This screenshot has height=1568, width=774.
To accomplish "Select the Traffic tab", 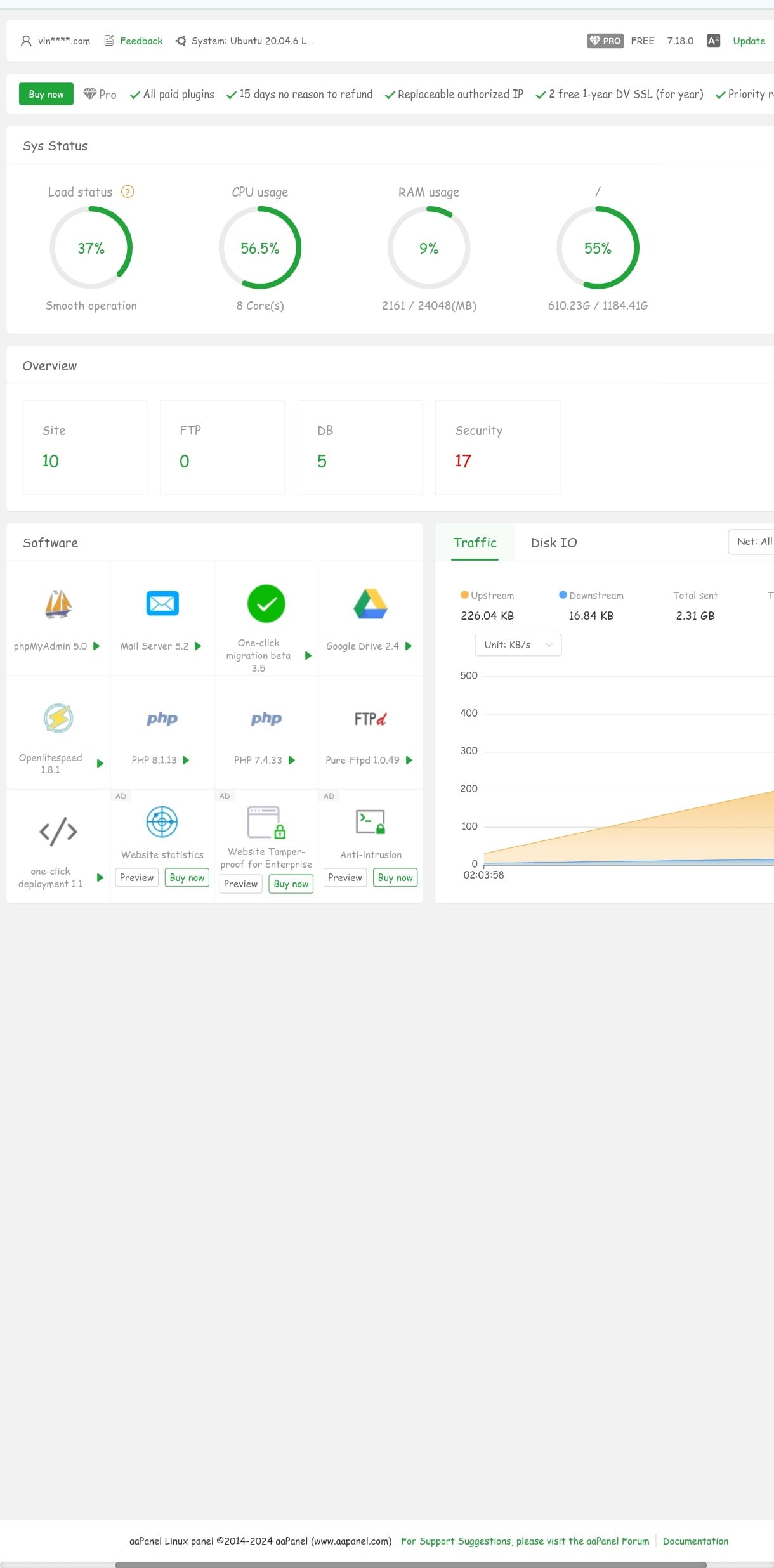I will (475, 542).
